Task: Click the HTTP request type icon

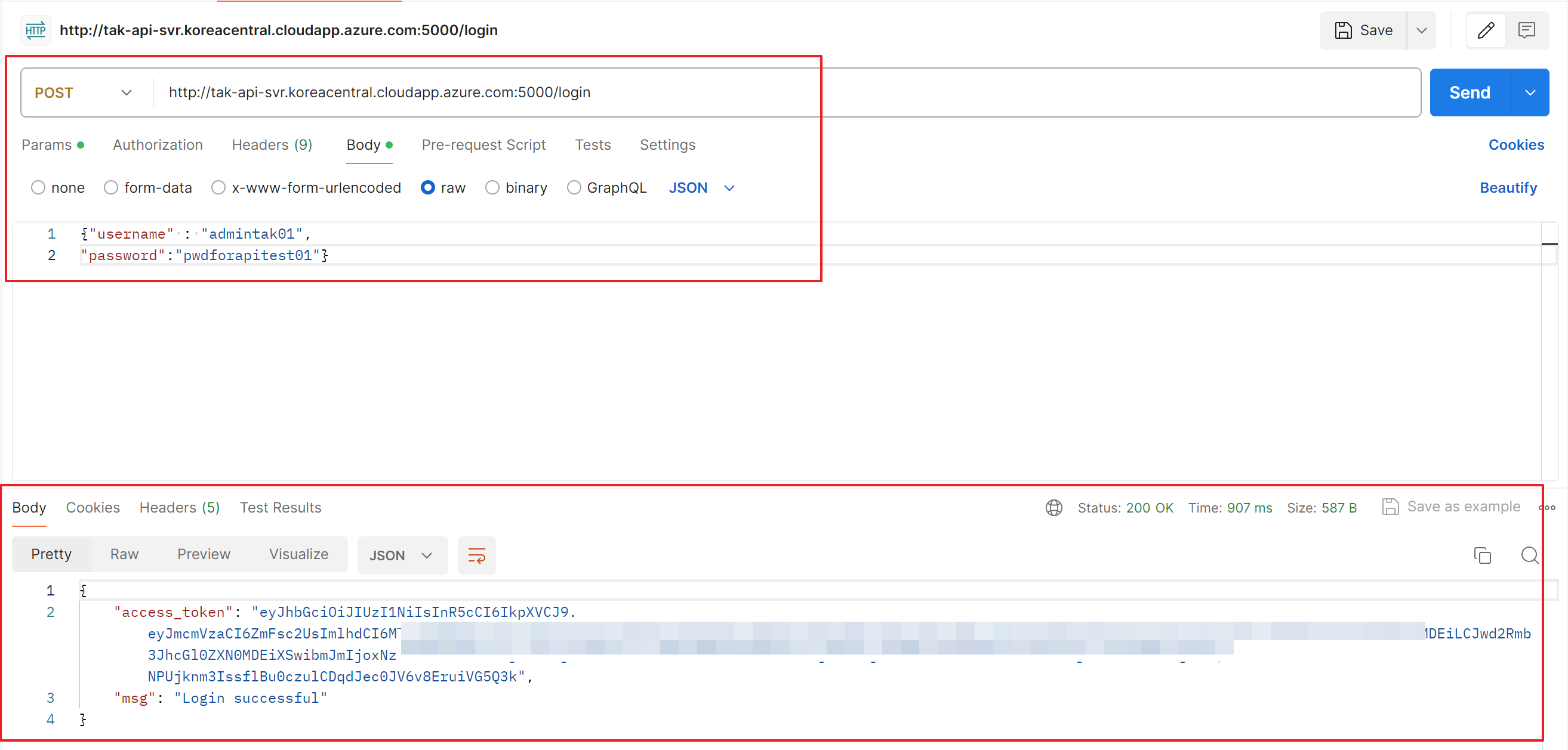Action: pos(36,30)
